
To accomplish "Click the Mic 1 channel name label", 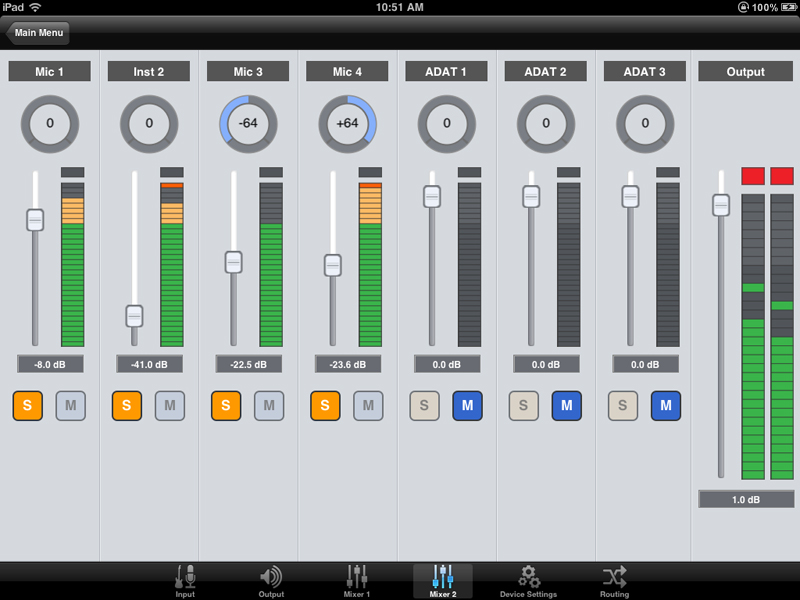I will click(49, 71).
